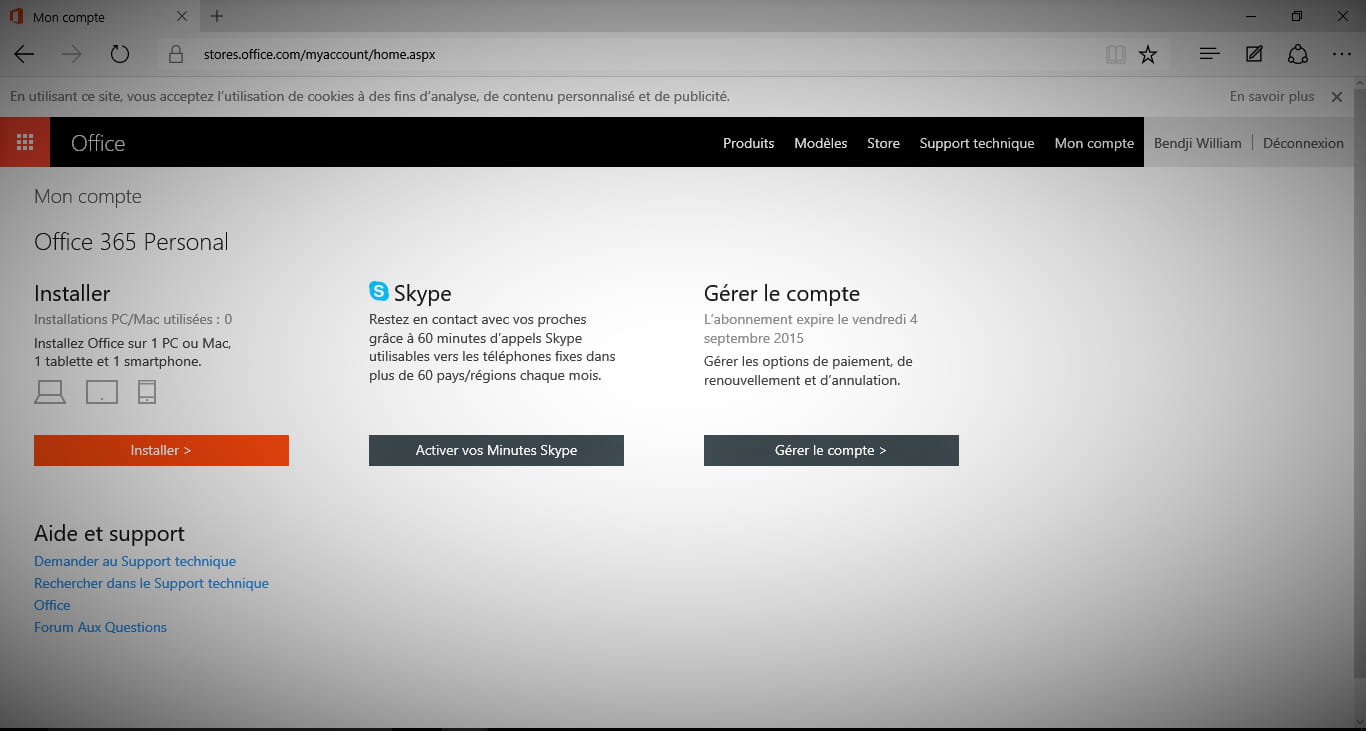This screenshot has height=731, width=1366.
Task: Open a new tab with plus button
Action: pyautogui.click(x=217, y=16)
